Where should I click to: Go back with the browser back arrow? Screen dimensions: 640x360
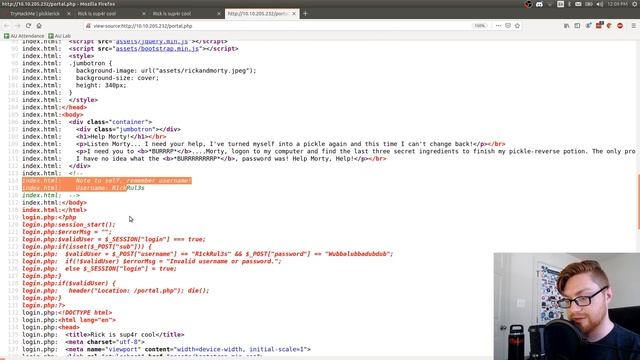click(x=7, y=26)
